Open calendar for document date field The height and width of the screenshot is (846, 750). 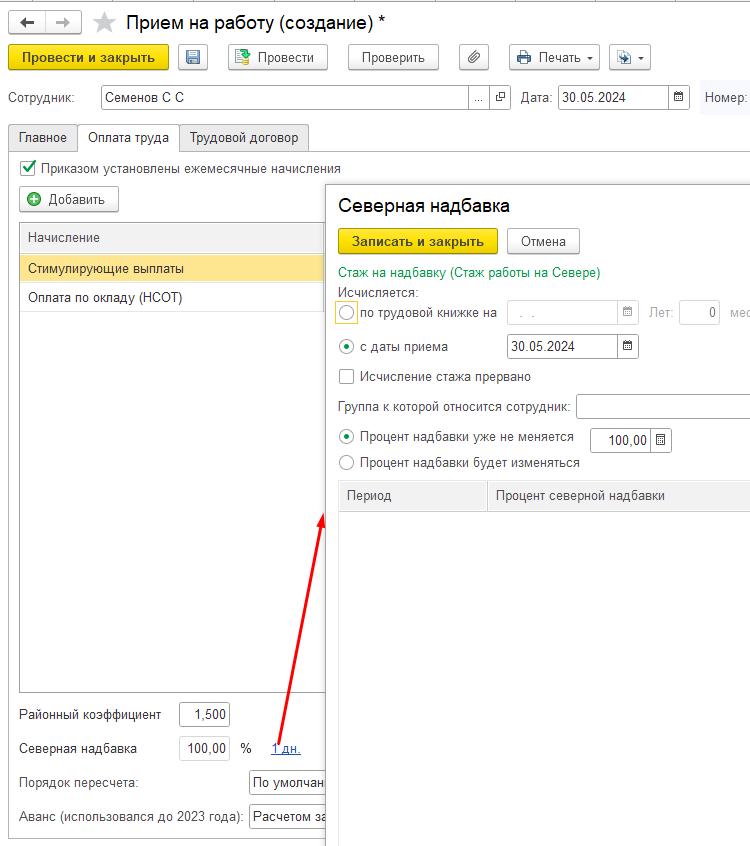point(679,97)
